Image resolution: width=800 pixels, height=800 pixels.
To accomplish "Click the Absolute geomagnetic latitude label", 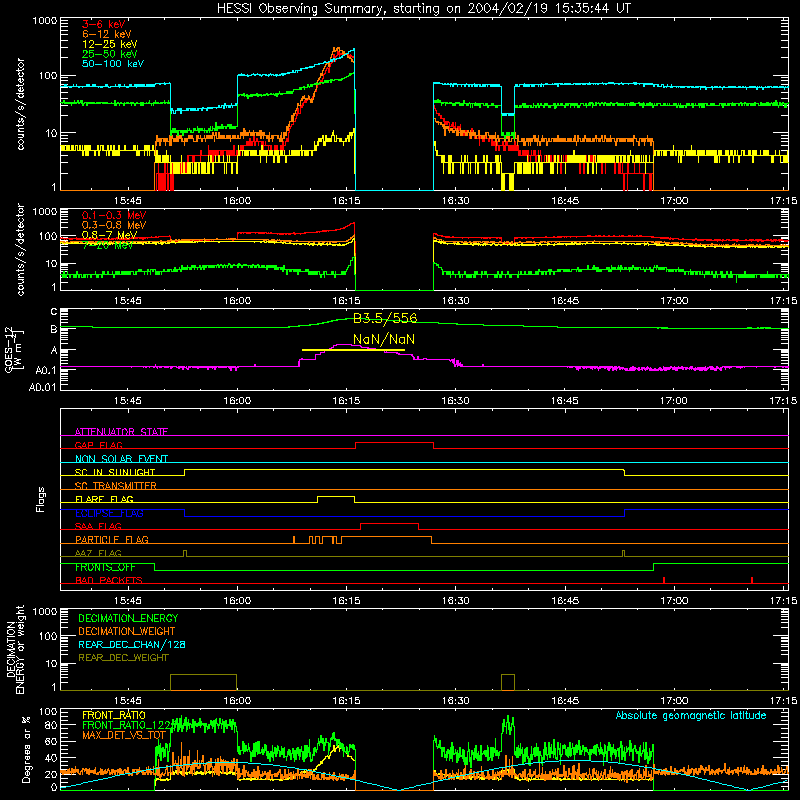I will [691, 716].
